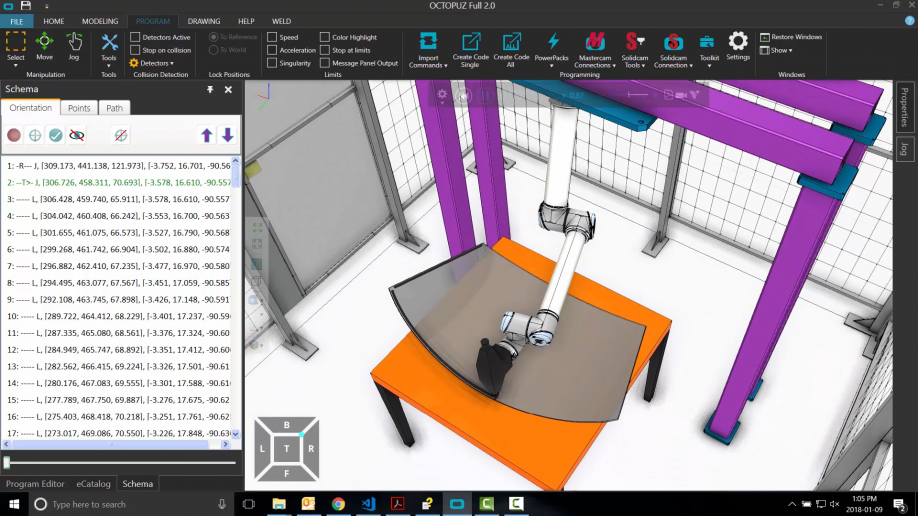Click the simulation progress slider handle

point(6,463)
